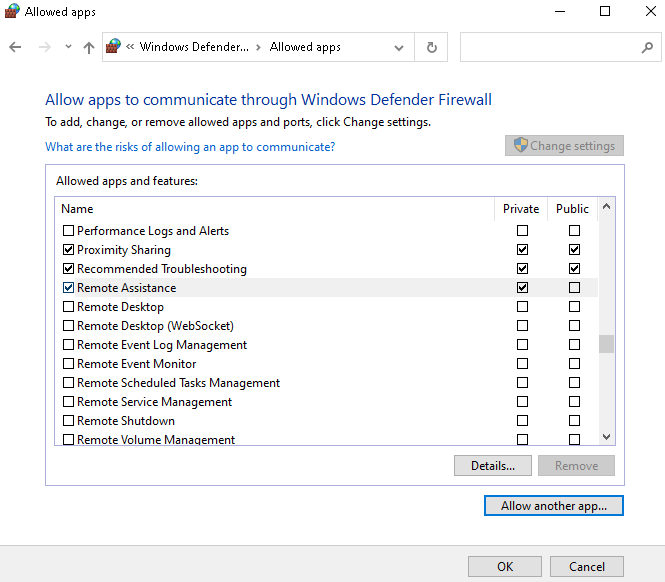Enable Remote Event Log Management checkbox
The height and width of the screenshot is (582, 665).
pyautogui.click(x=68, y=344)
